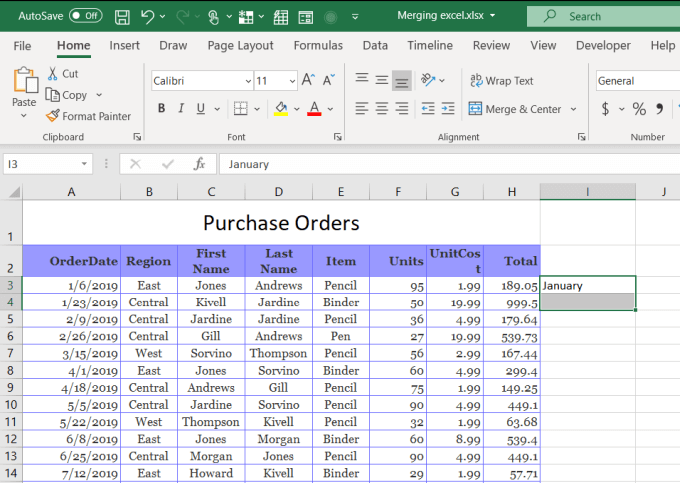This screenshot has height=483, width=680.
Task: Toggle the AutoSave switch
Action: [x=85, y=16]
